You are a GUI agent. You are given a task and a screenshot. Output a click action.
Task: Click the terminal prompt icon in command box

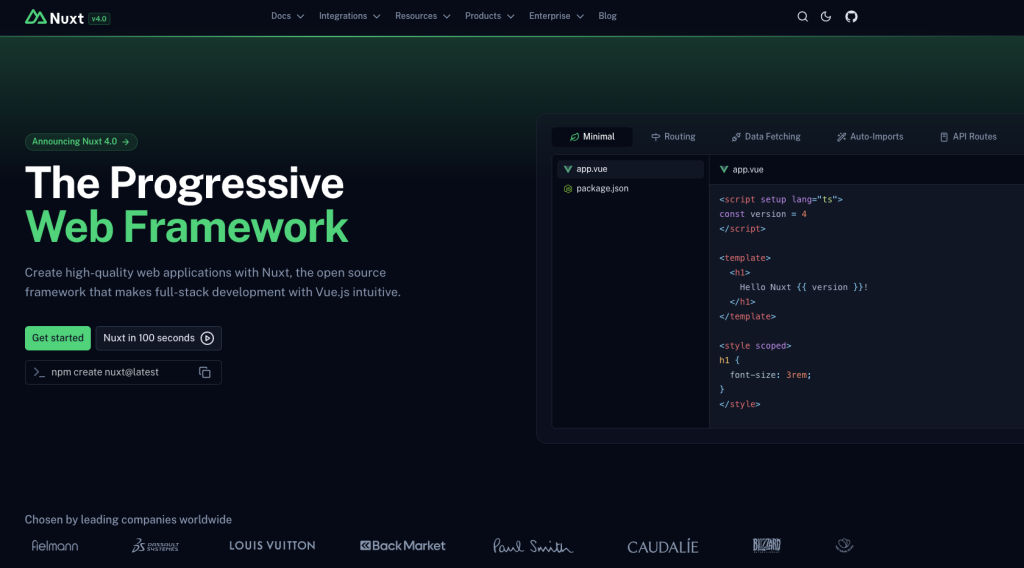pyautogui.click(x=39, y=372)
